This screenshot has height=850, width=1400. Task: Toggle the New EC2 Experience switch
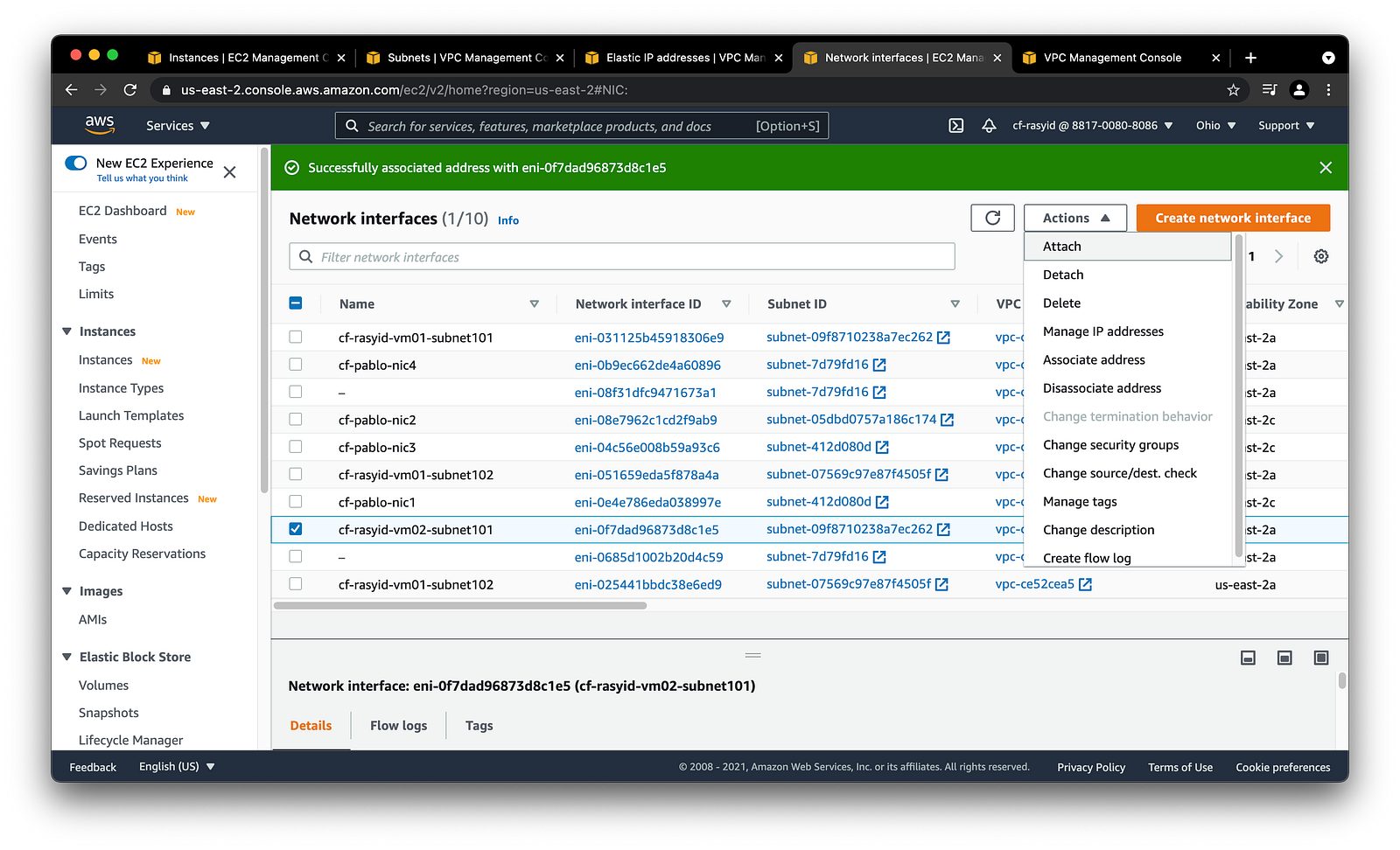click(x=76, y=163)
